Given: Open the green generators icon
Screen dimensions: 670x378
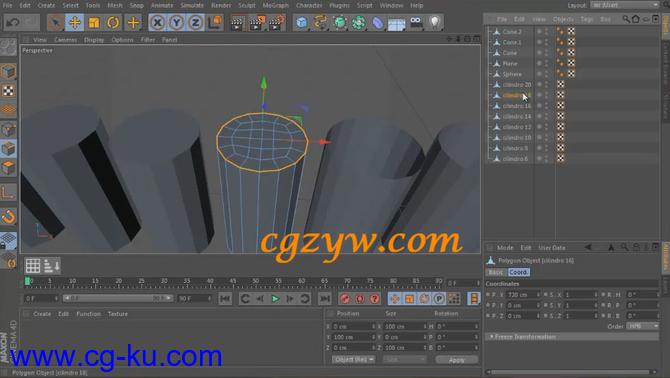Looking at the screenshot, I should (340, 23).
